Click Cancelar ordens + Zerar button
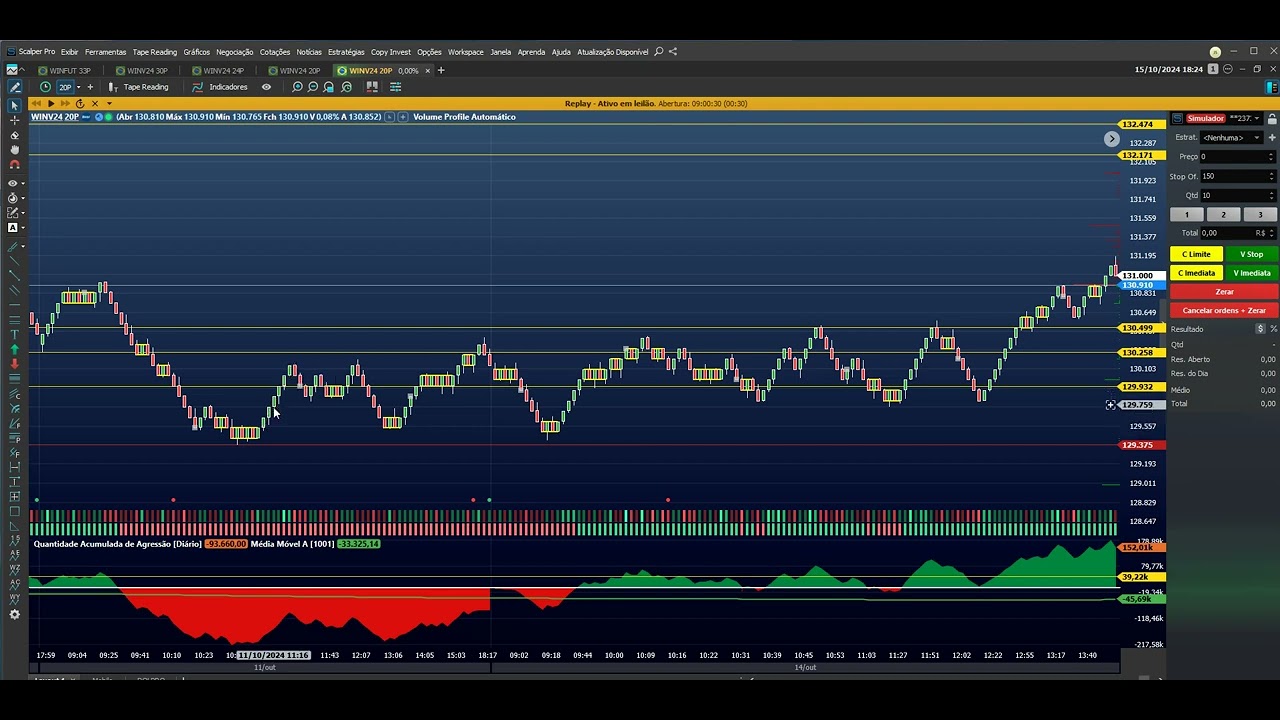 pos(1224,310)
